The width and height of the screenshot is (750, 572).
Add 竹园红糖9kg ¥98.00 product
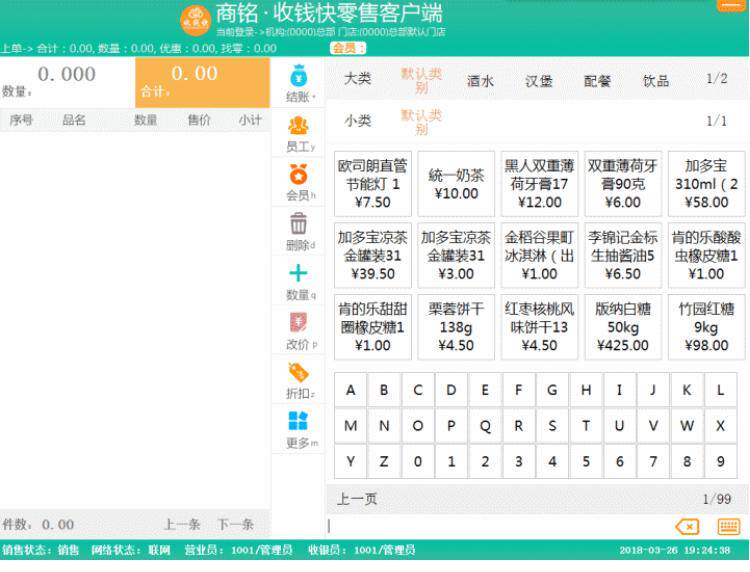coord(706,327)
